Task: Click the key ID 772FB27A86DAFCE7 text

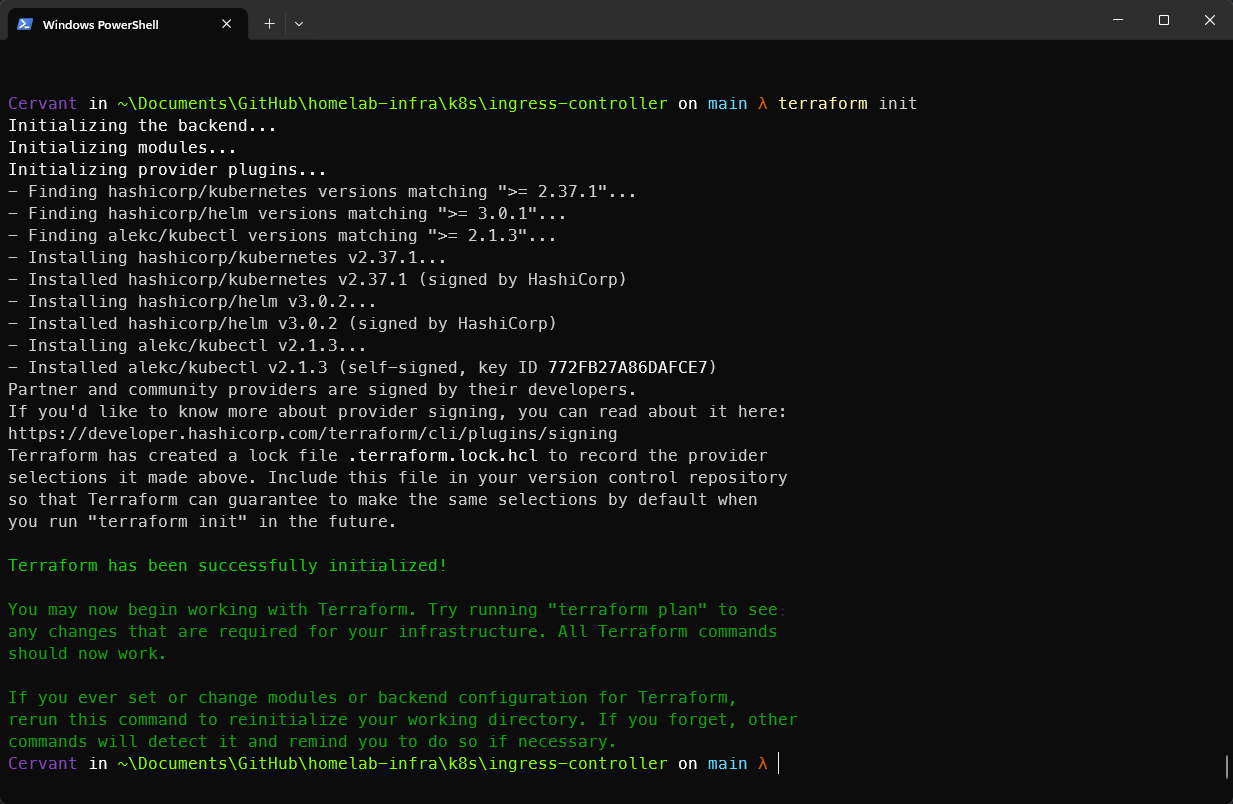Action: [x=632, y=368]
